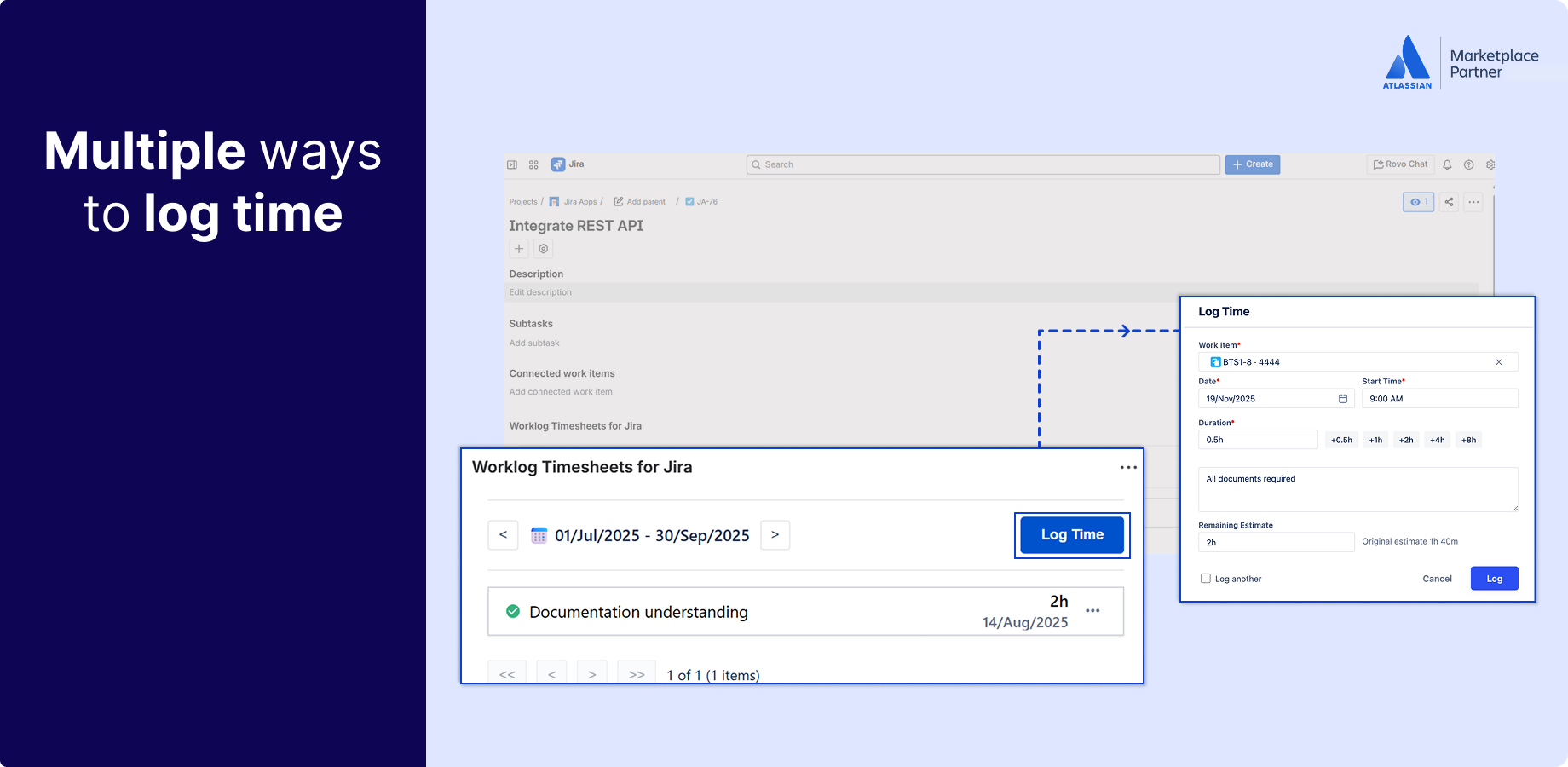The width and height of the screenshot is (1568, 767).
Task: Click the Atlassian Marketplace Partner logo
Action: coord(1461,62)
